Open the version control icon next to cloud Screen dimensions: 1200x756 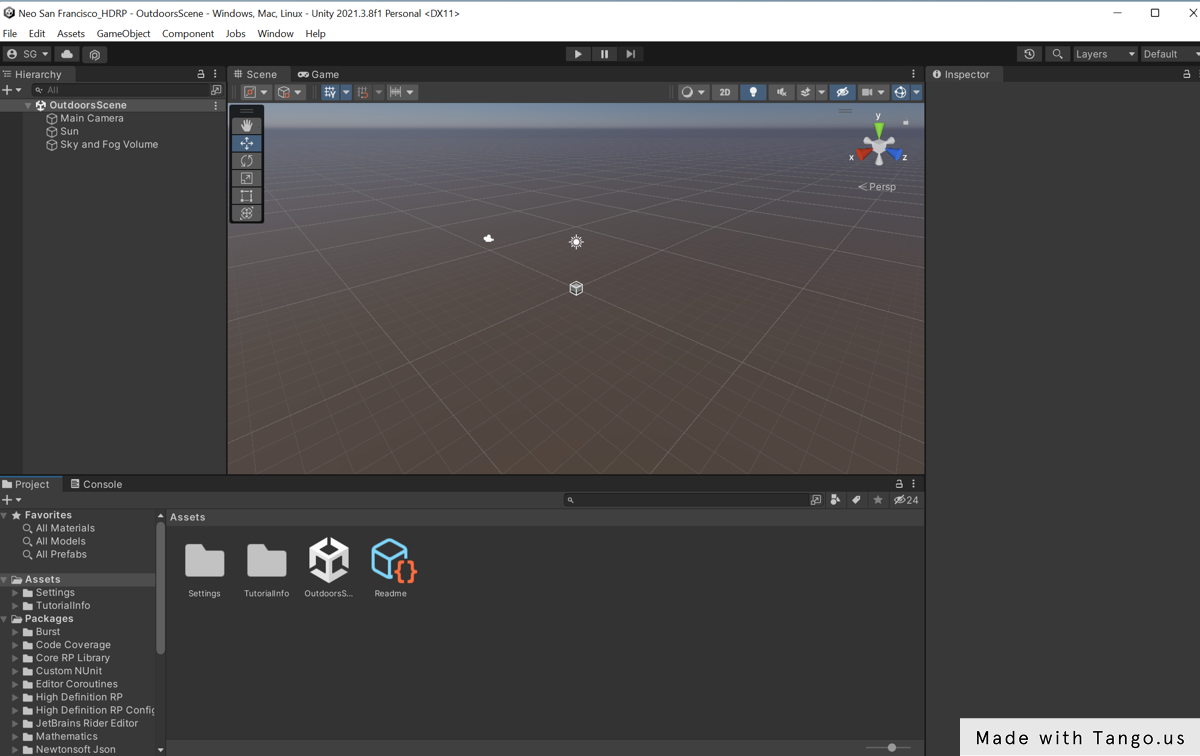(x=95, y=54)
